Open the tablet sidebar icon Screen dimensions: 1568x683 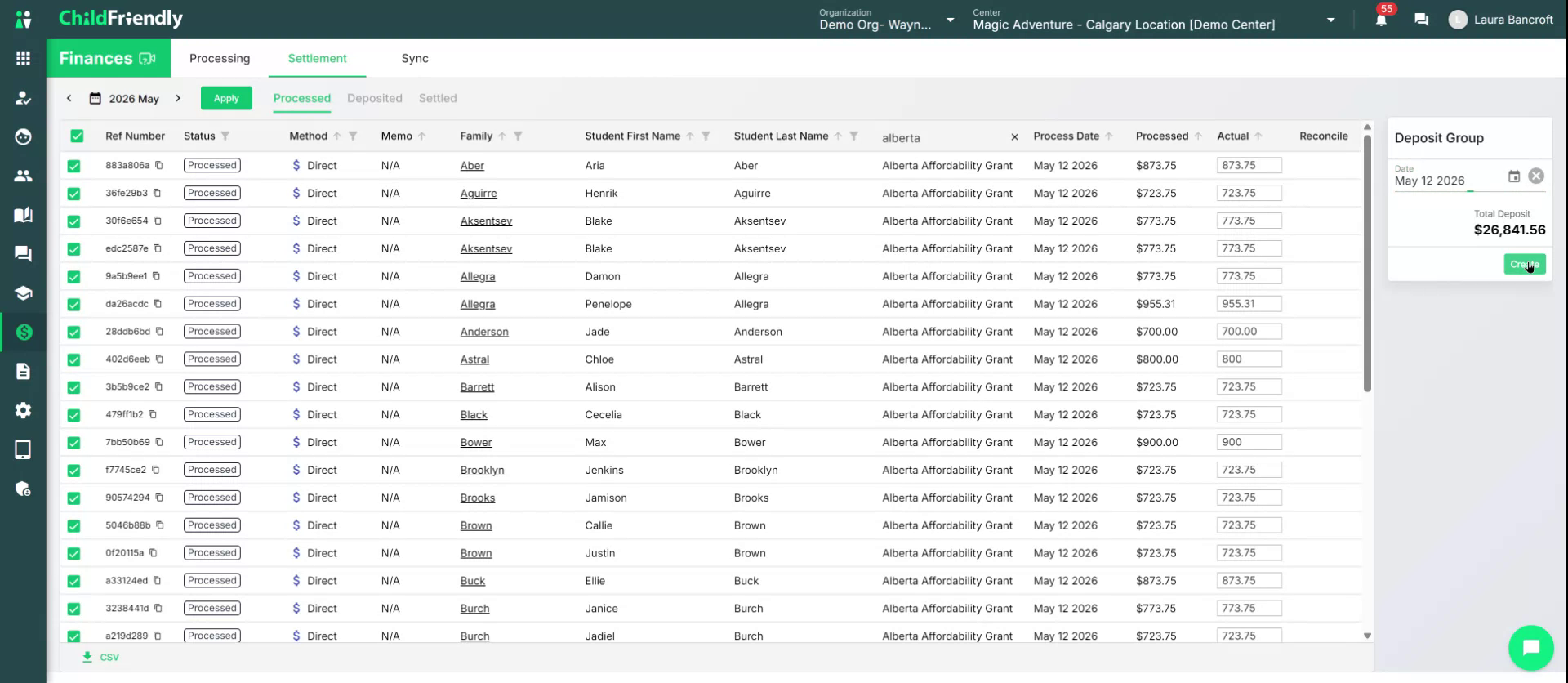[23, 449]
